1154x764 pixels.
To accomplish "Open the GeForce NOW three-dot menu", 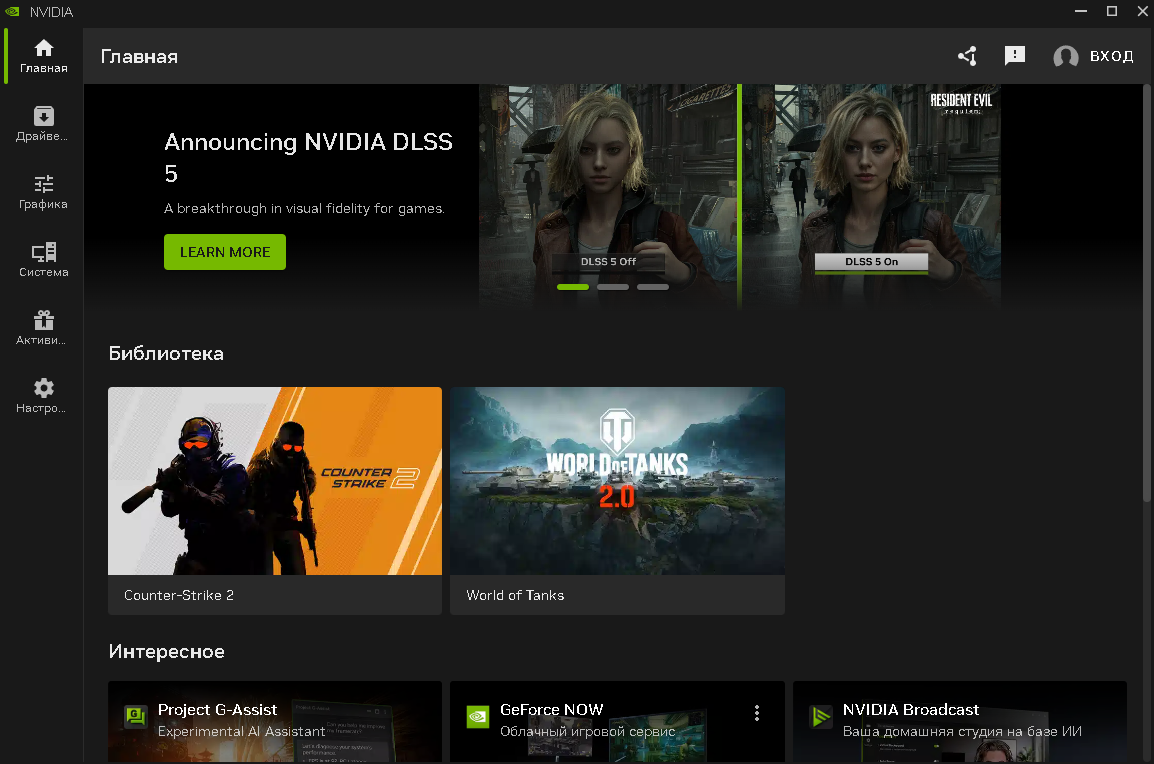I will [x=757, y=712].
